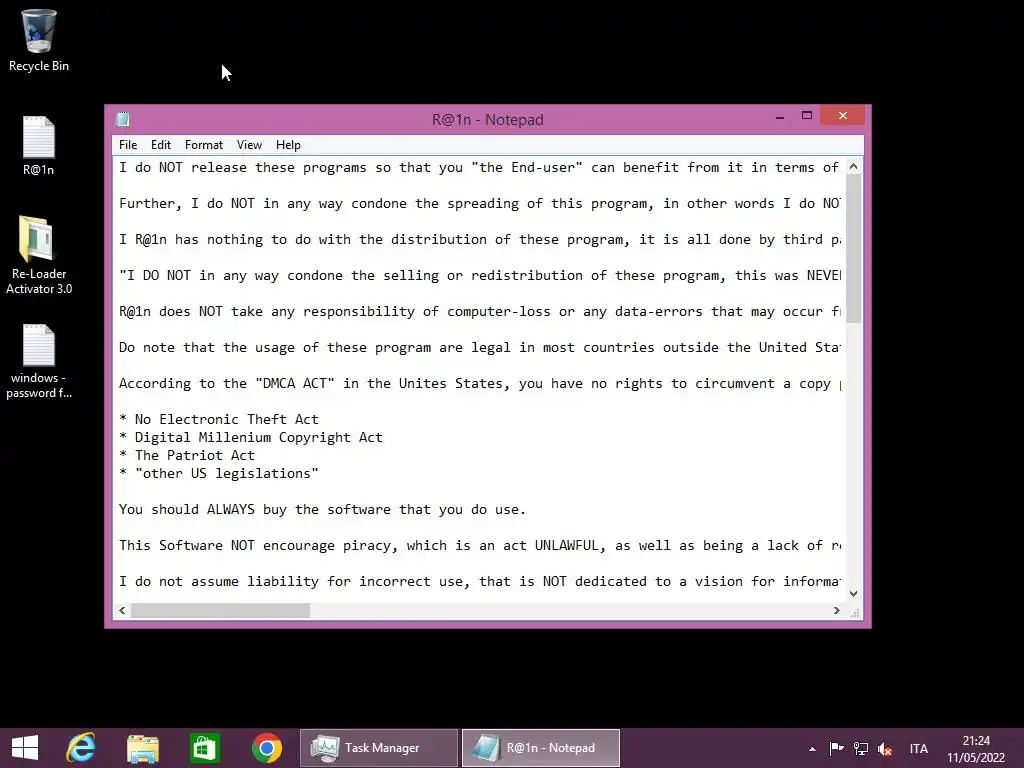The image size is (1024, 768).
Task: Click the horizontal scrollbar thumb
Action: tap(220, 611)
